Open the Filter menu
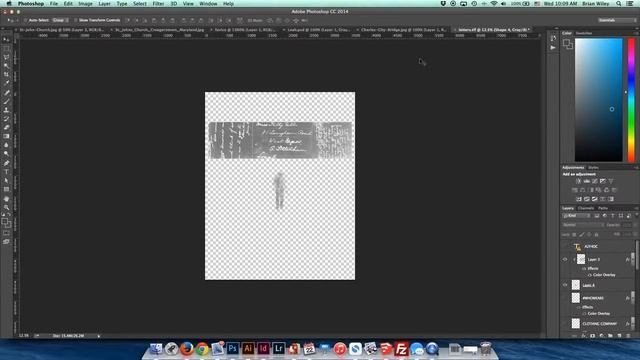Image resolution: width=640 pixels, height=360 pixels. (x=158, y=4)
